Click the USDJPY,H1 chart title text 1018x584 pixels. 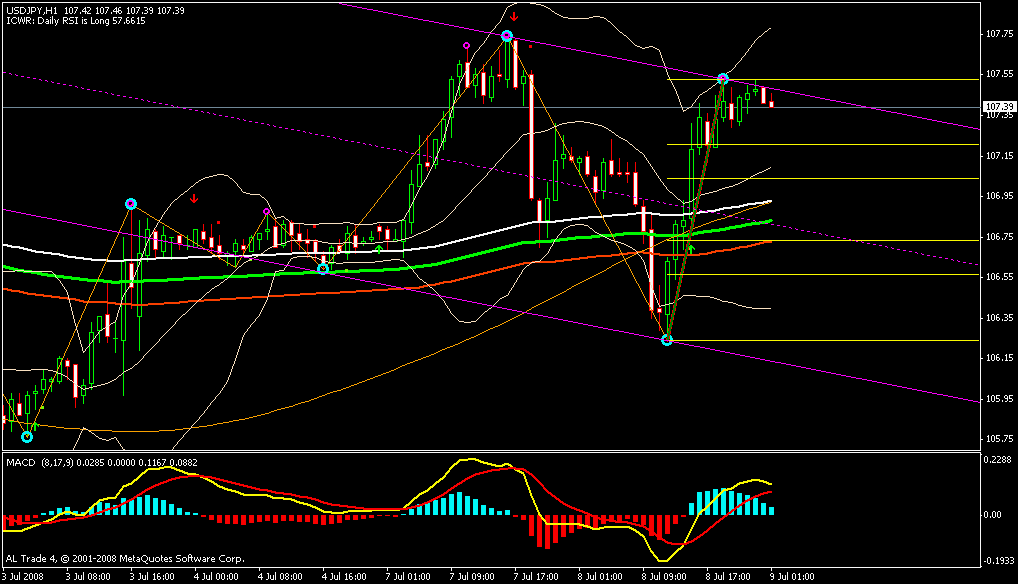(30, 9)
